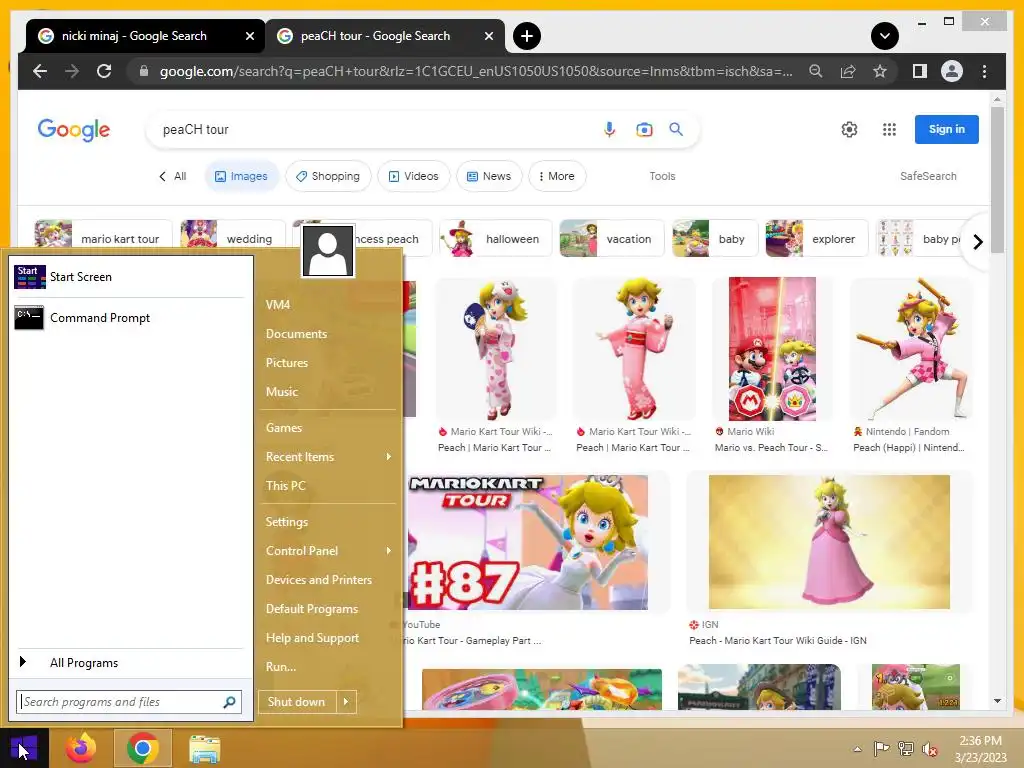This screenshot has width=1024, height=768.
Task: Bookmark this page with the star icon
Action: click(x=880, y=71)
